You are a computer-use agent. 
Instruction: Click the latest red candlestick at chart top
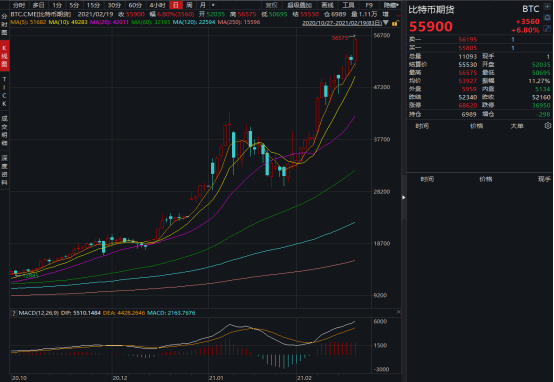point(355,49)
